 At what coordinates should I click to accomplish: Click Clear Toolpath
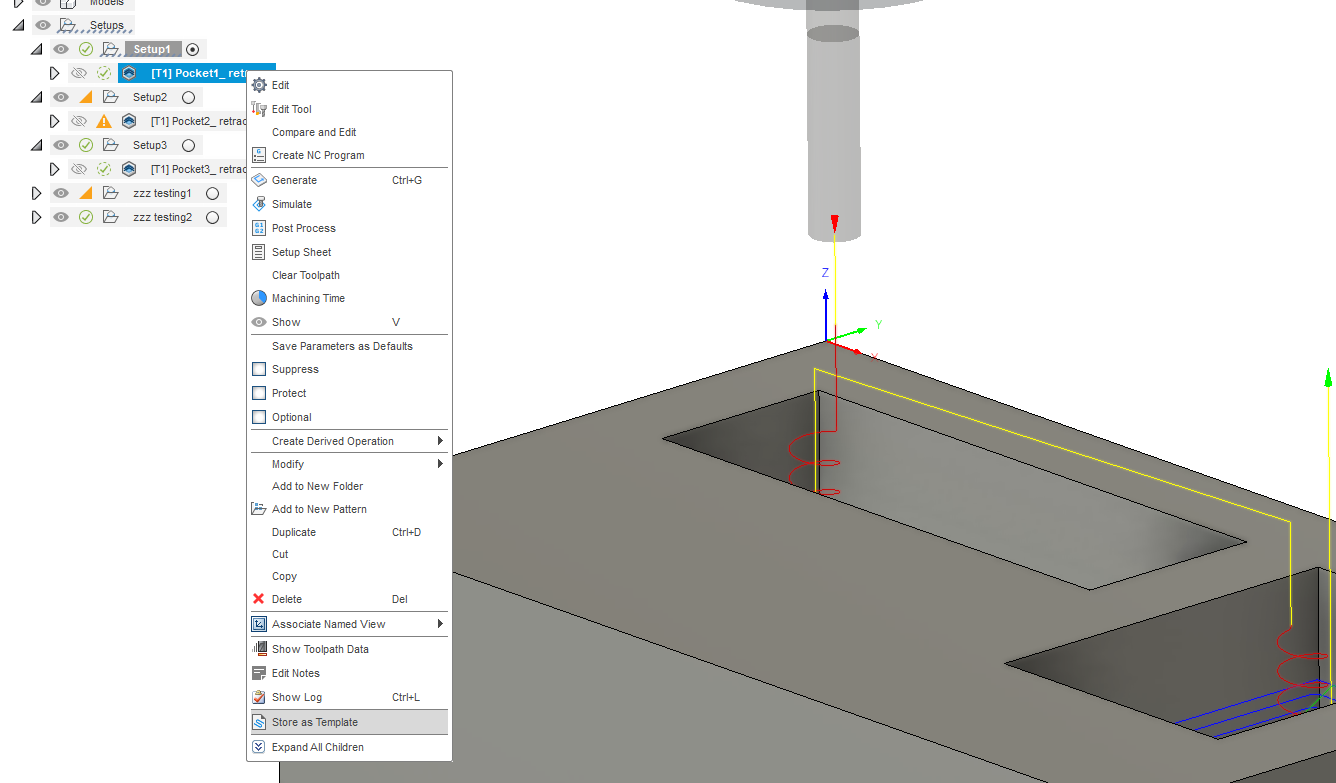(x=304, y=274)
